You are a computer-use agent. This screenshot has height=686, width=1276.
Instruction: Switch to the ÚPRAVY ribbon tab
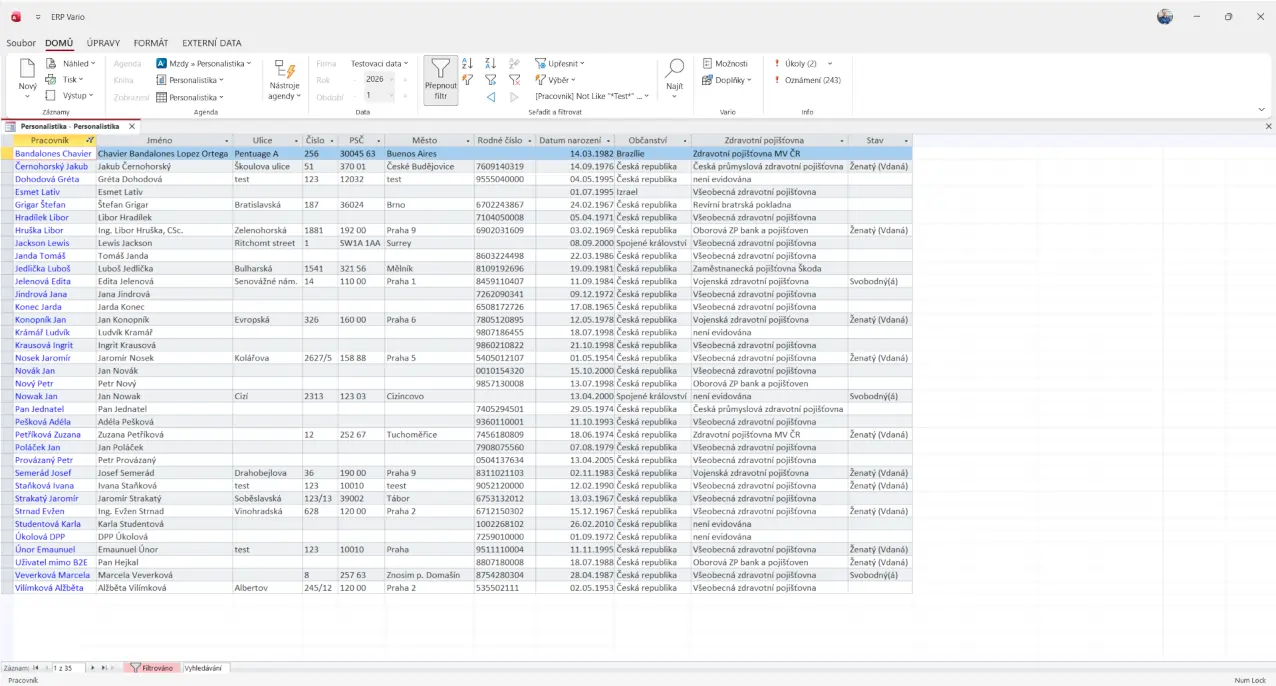tap(103, 43)
